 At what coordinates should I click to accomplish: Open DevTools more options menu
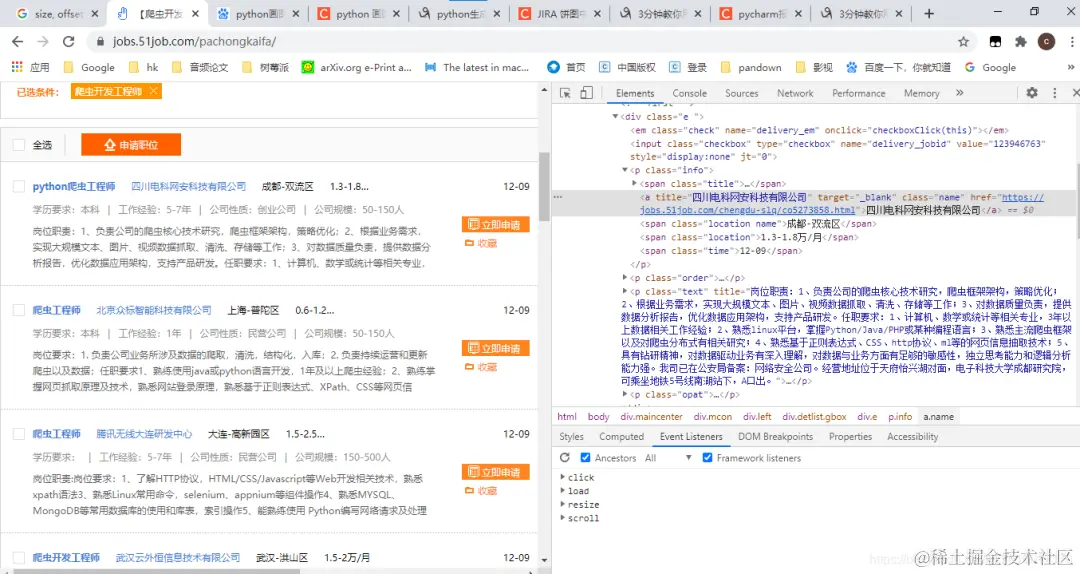1055,92
